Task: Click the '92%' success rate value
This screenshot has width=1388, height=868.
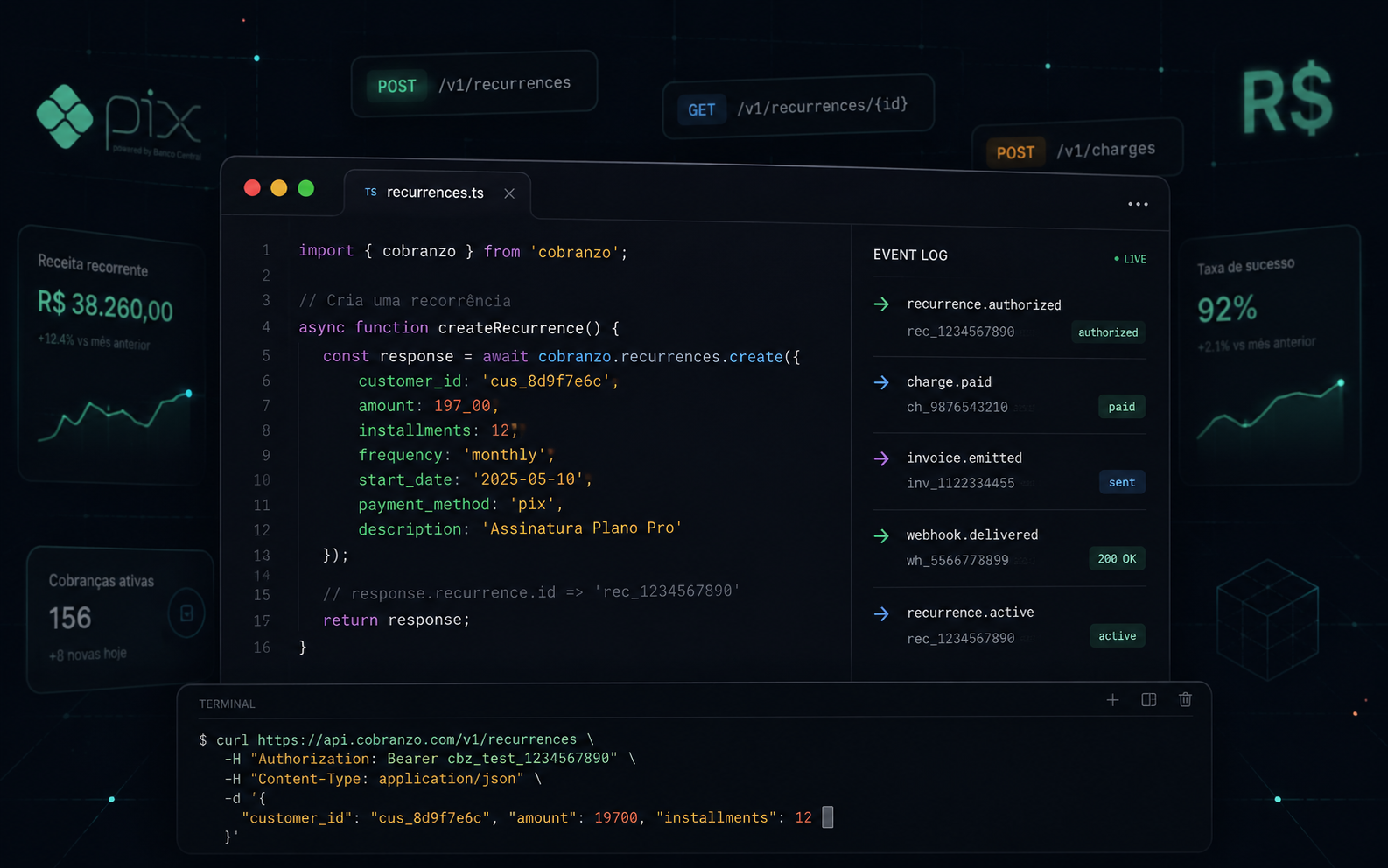Action: (1227, 309)
